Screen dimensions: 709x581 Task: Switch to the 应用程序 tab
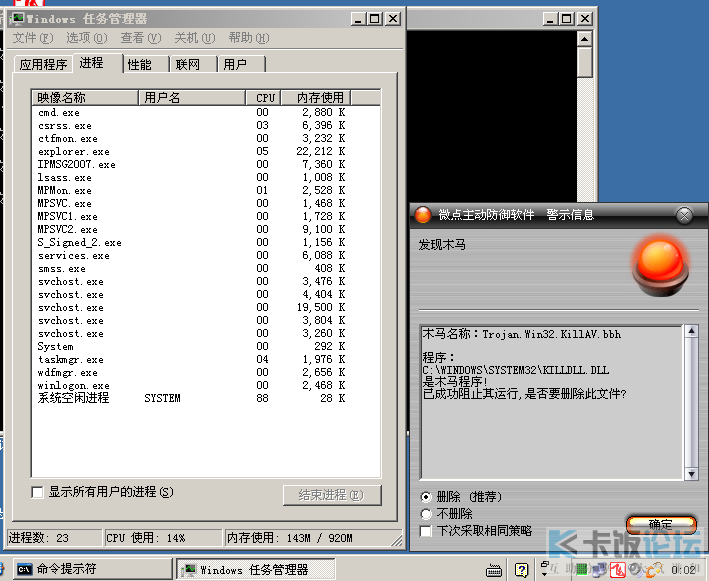pyautogui.click(x=43, y=64)
